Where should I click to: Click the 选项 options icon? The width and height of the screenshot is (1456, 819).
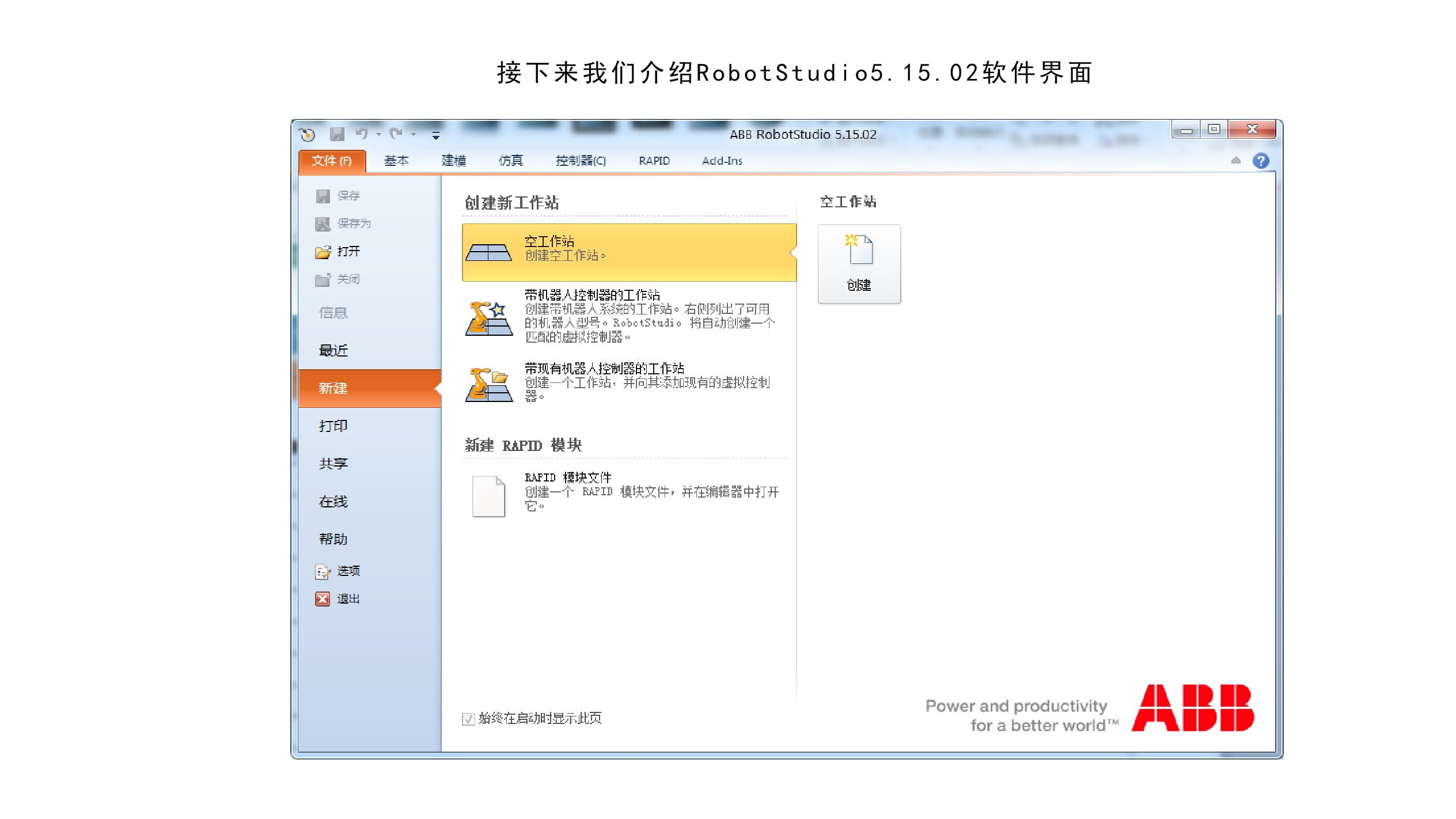coord(323,571)
